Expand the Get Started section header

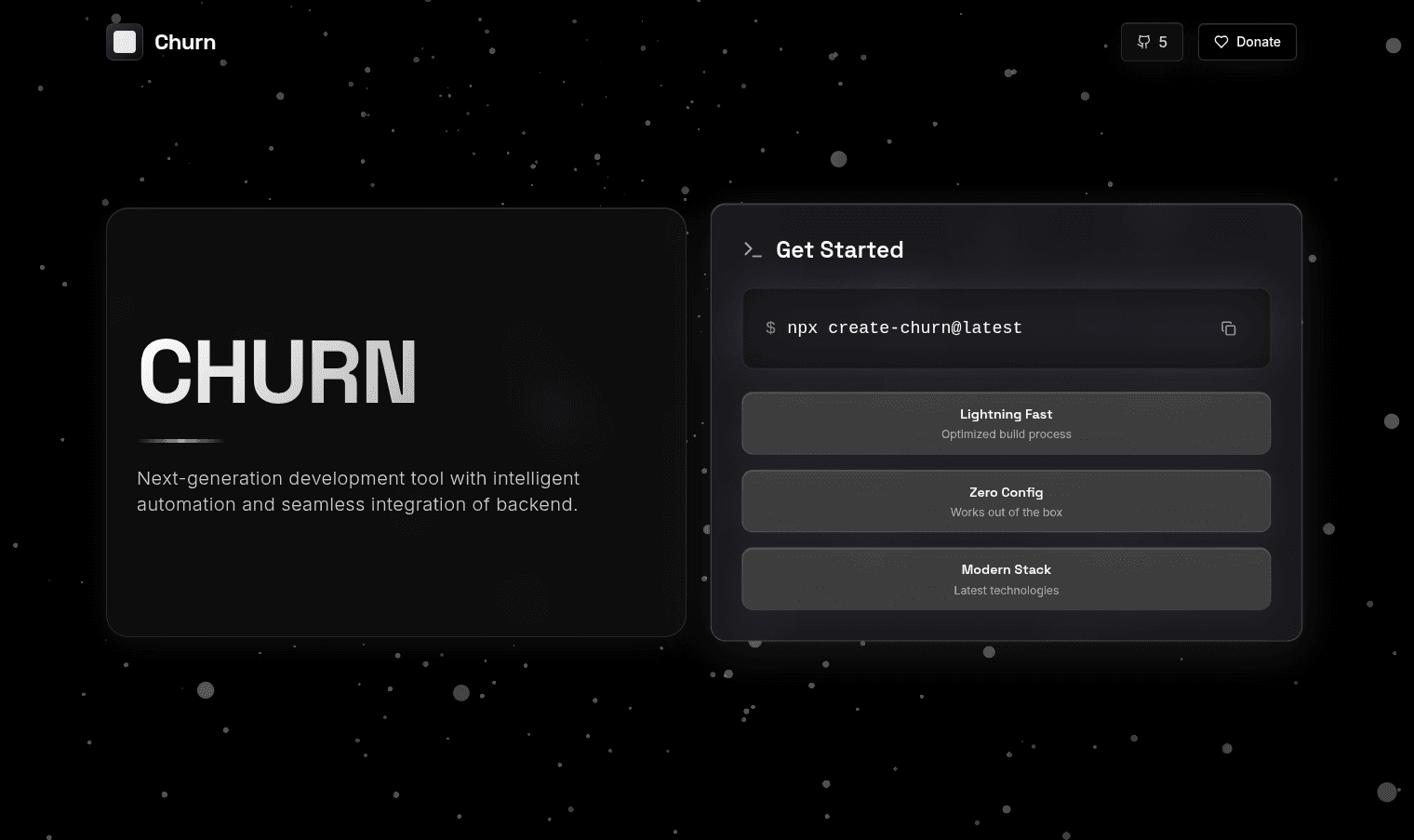click(x=839, y=249)
